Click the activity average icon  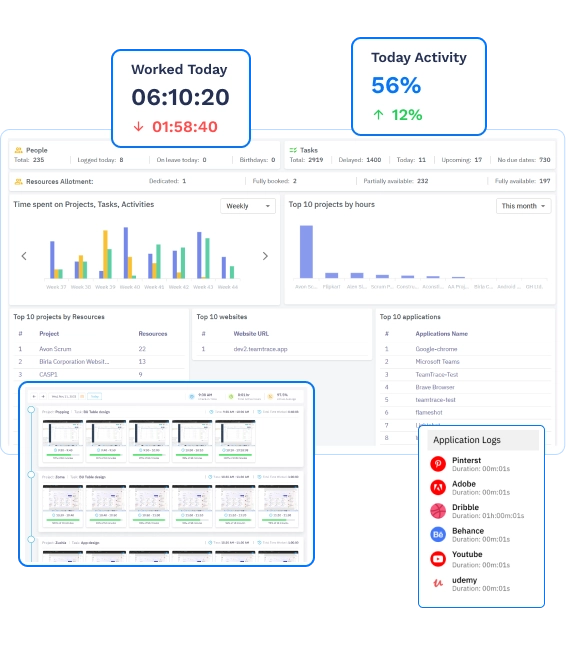pyautogui.click(x=270, y=396)
